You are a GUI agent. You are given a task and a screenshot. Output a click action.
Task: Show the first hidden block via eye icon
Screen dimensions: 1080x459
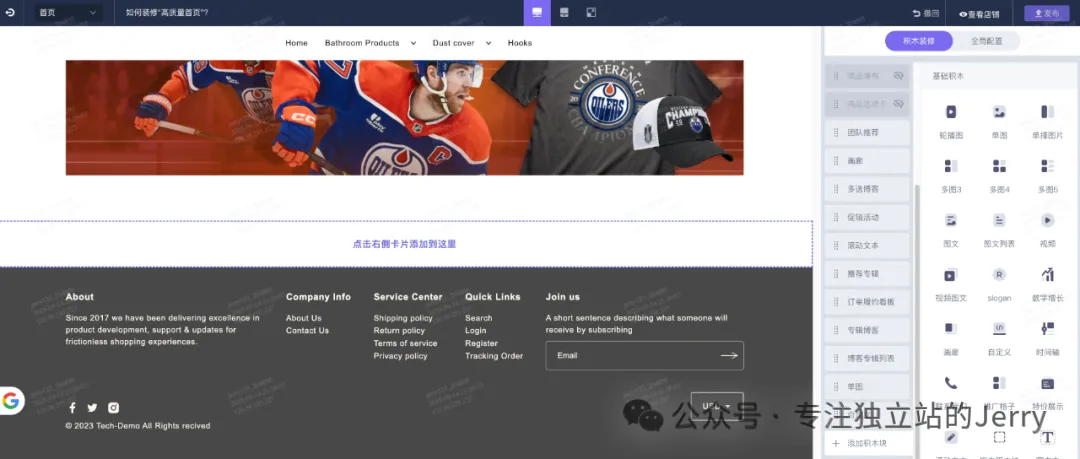point(898,76)
